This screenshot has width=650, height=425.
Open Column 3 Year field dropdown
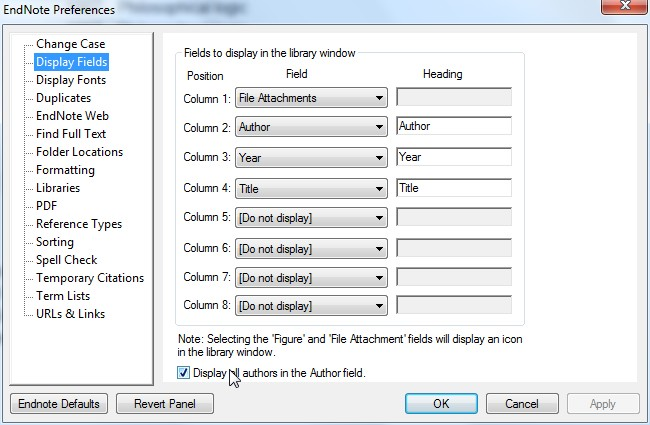tap(311, 158)
